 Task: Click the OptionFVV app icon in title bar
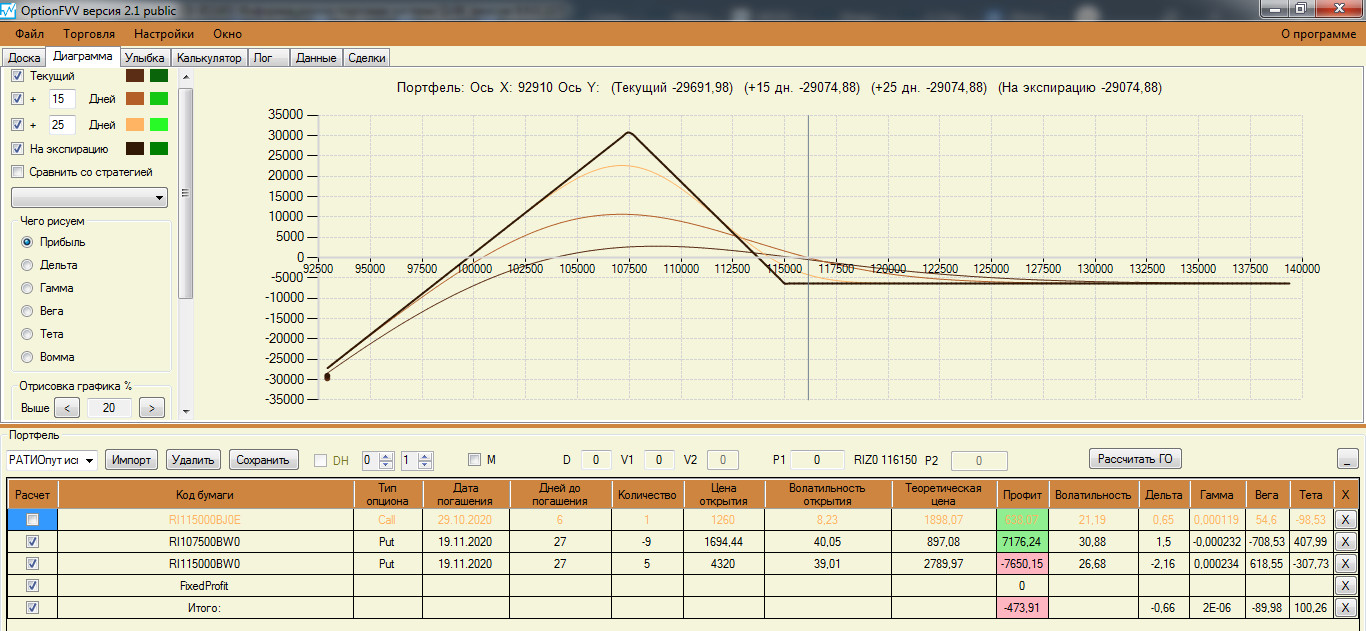point(10,10)
